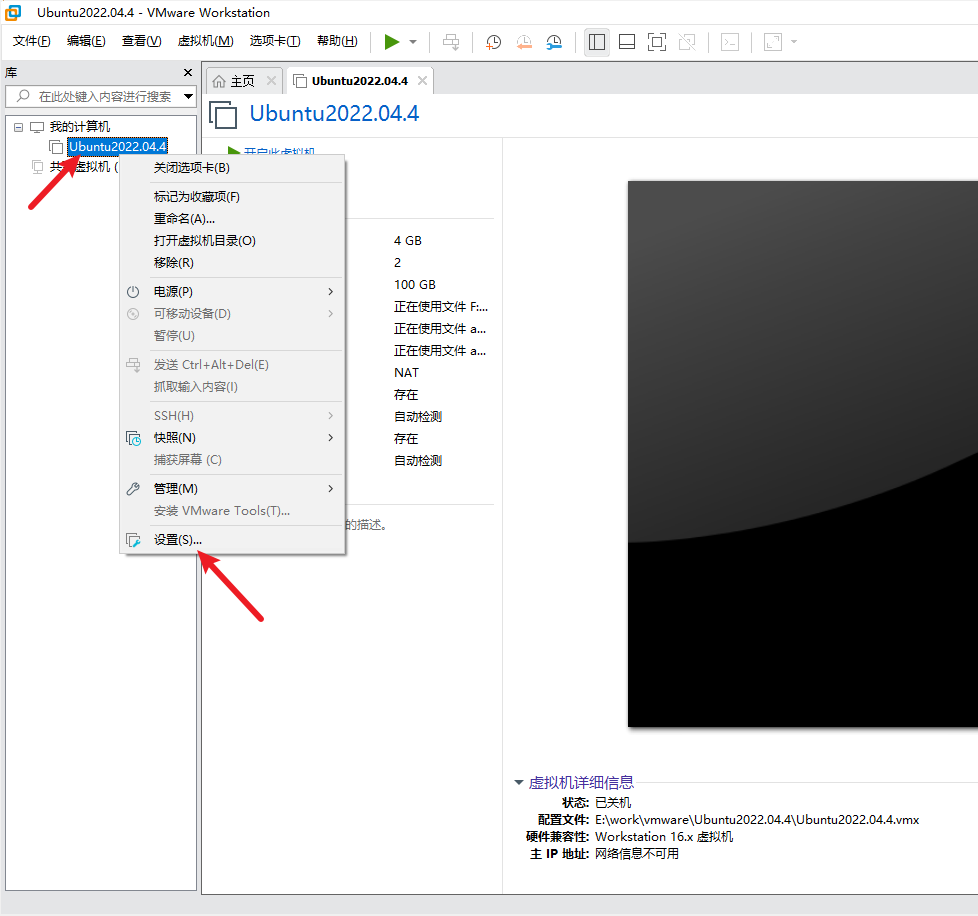
Task: Open the stretch display dropdown arrow
Action: [794, 42]
